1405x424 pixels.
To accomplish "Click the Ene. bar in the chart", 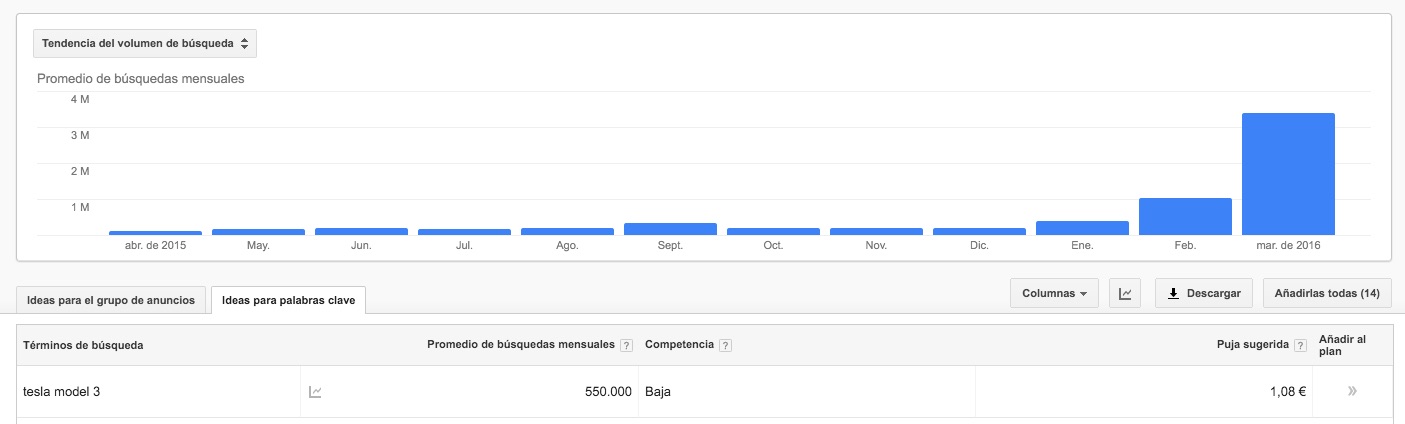I will [1082, 228].
